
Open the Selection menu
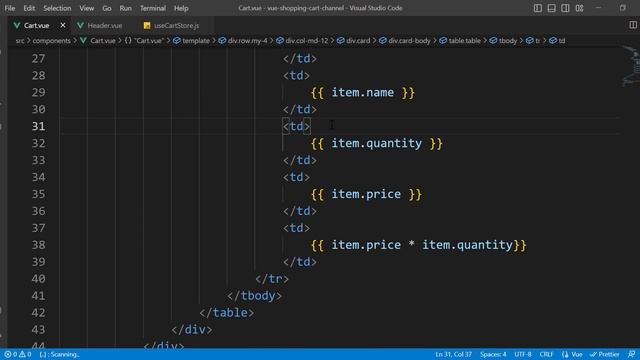(x=57, y=8)
